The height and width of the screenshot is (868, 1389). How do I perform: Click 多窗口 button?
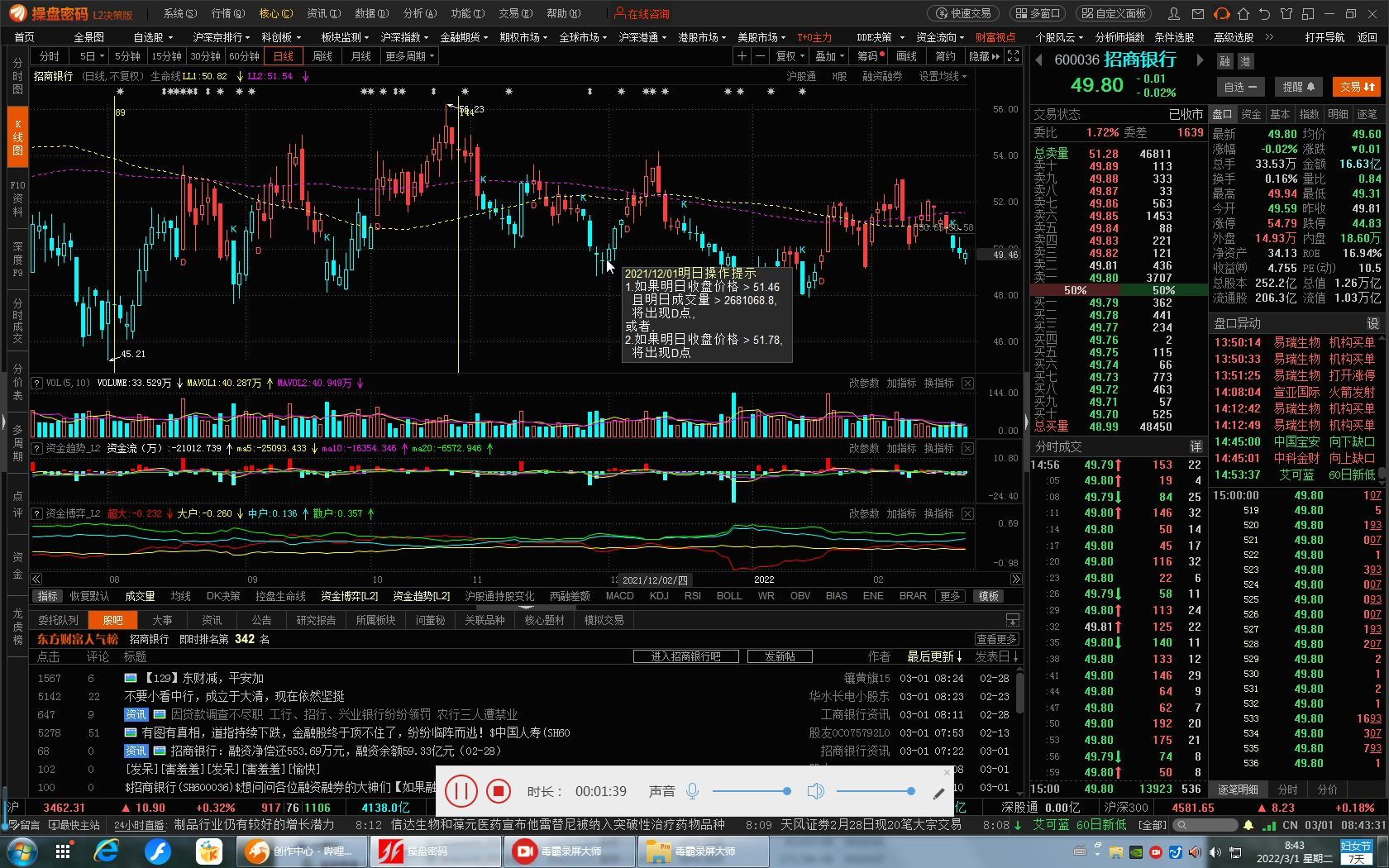[x=1037, y=13]
